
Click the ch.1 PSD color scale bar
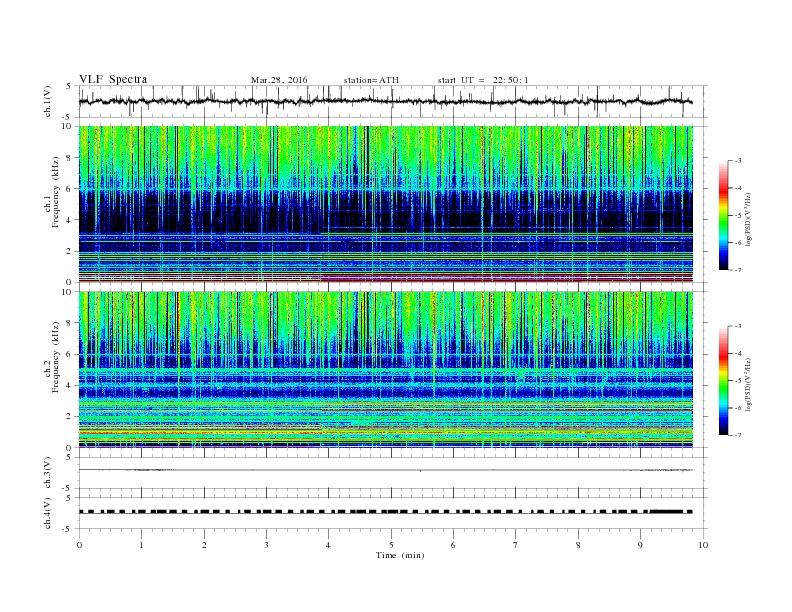724,215
